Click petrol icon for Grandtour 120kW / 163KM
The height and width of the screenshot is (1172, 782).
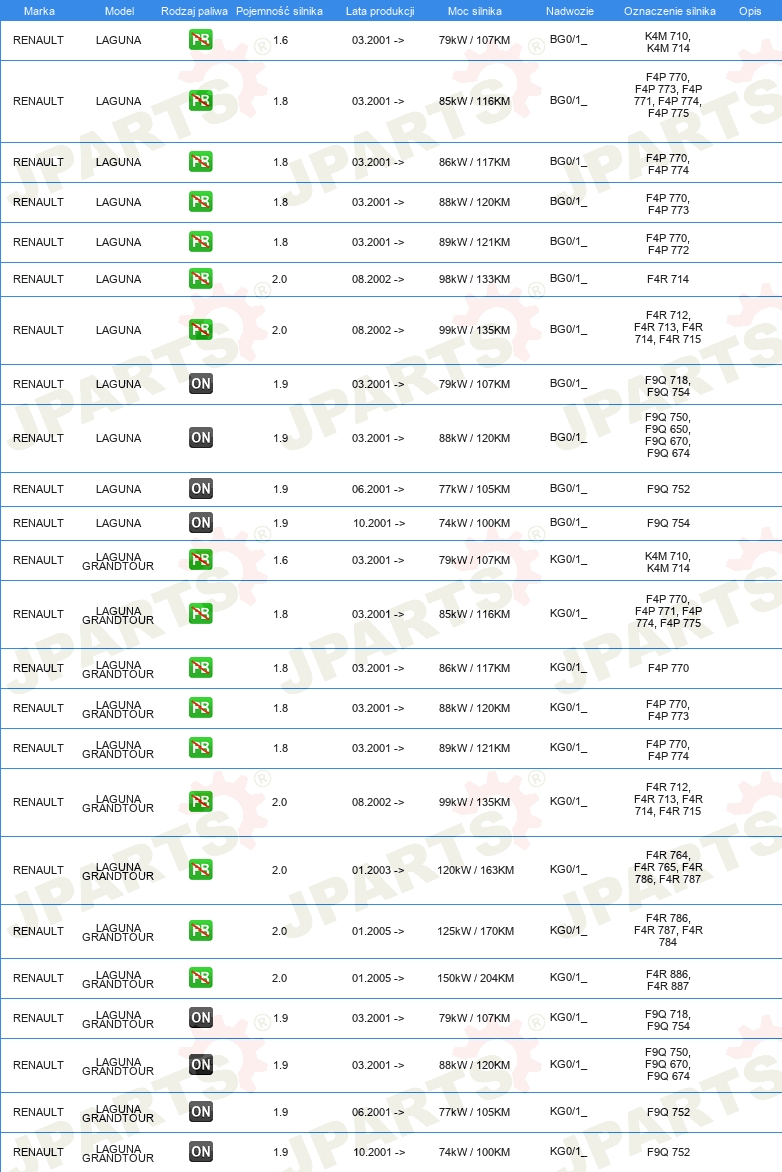pyautogui.click(x=200, y=869)
